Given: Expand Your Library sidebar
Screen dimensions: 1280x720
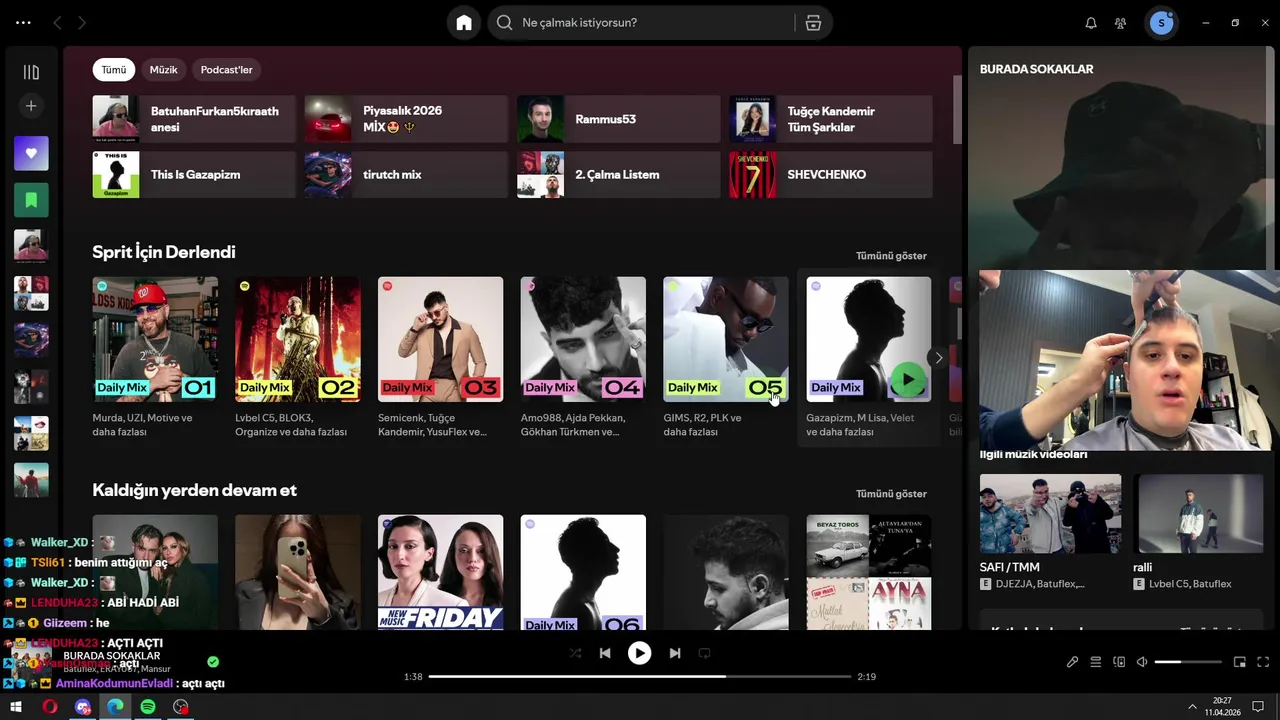Looking at the screenshot, I should (31, 72).
